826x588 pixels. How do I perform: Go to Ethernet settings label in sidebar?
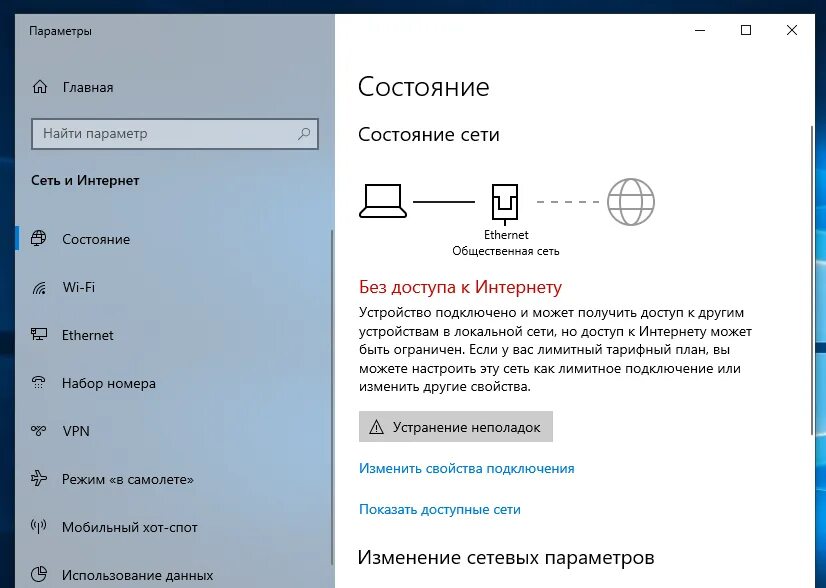tap(87, 335)
